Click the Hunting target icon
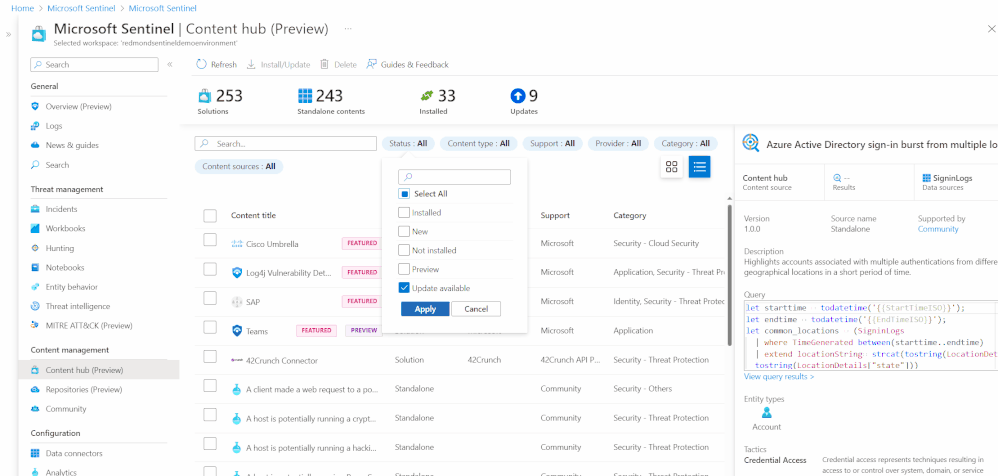Viewport: 998px width, 476px height. [35, 248]
